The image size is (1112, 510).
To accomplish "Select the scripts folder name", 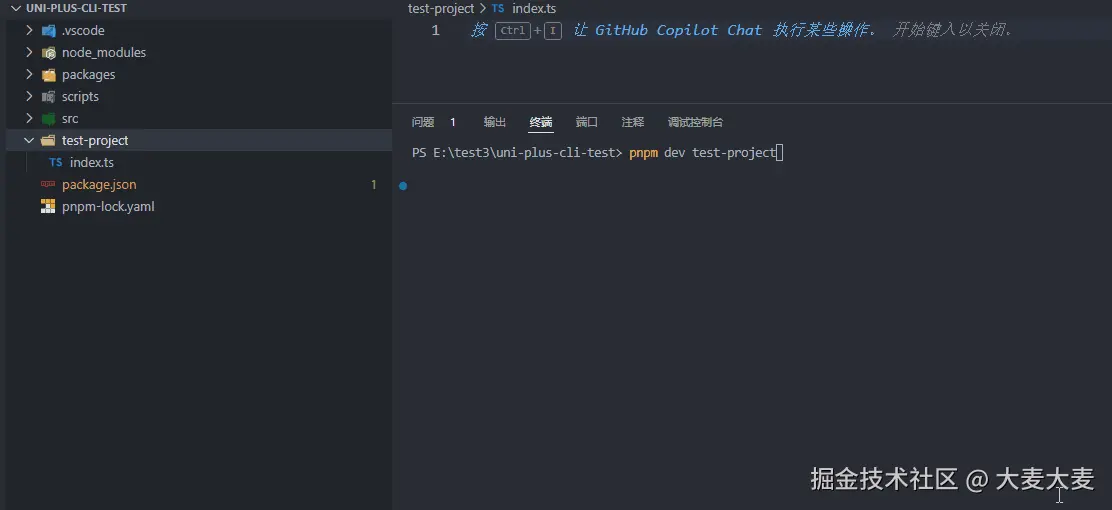I will click(80, 96).
